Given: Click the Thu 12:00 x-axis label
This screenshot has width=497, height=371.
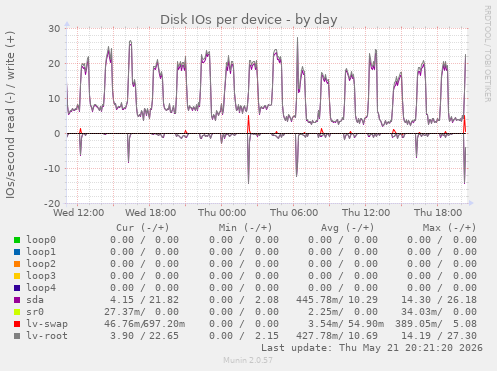Looking at the screenshot, I should (x=366, y=213).
